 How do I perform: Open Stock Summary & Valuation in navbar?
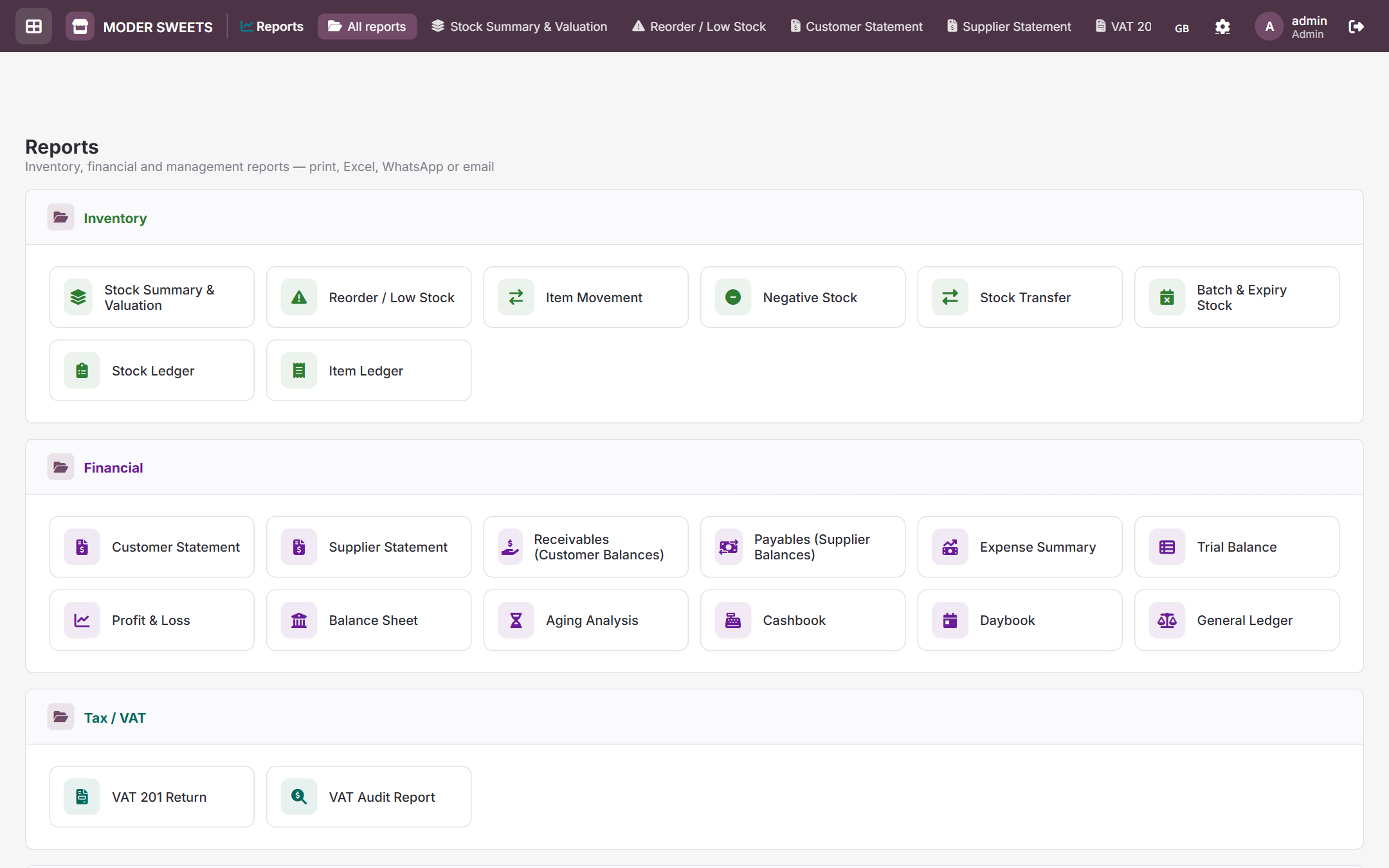pyautogui.click(x=519, y=26)
